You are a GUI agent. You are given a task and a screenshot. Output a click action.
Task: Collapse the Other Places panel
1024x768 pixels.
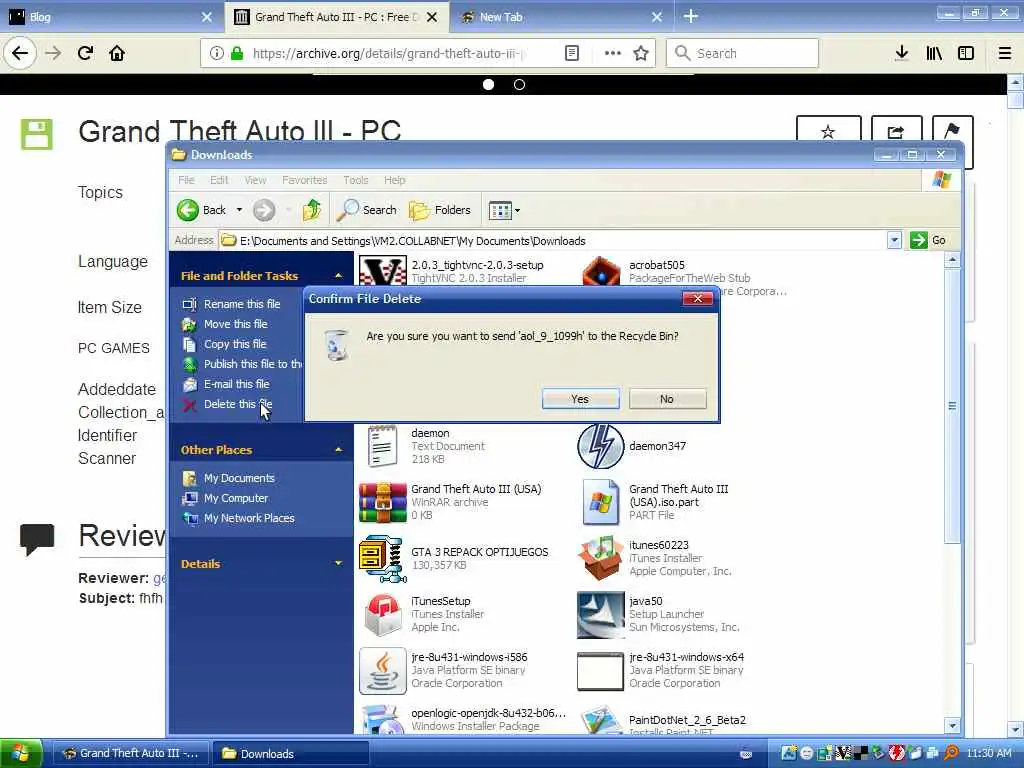338,449
